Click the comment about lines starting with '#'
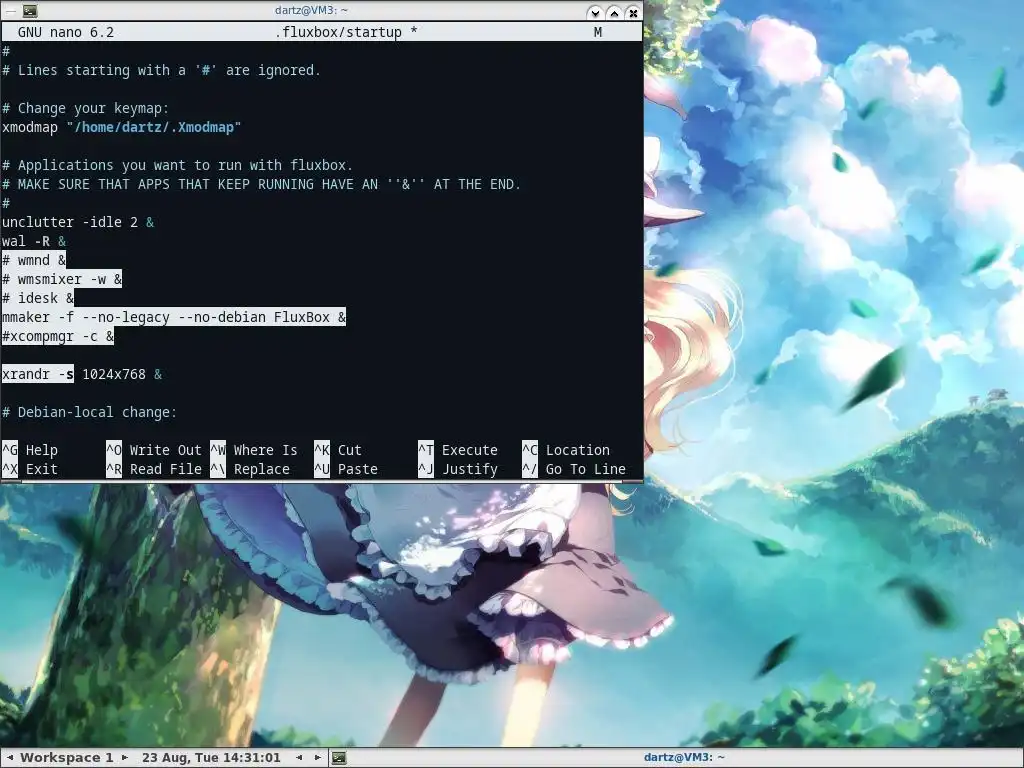Viewport: 1024px width, 768px height. [x=161, y=71]
